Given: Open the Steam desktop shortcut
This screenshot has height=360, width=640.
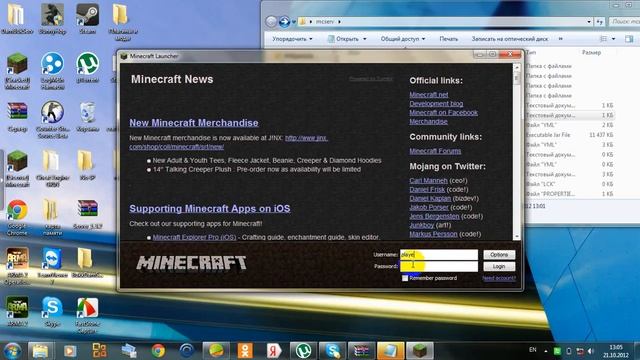Looking at the screenshot, I should coord(87,18).
